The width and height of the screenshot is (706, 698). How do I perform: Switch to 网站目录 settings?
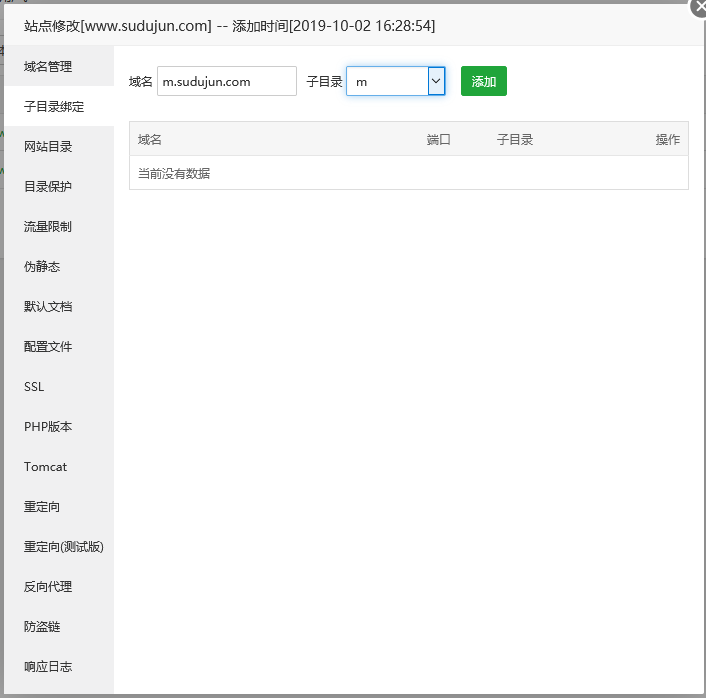(x=48, y=147)
